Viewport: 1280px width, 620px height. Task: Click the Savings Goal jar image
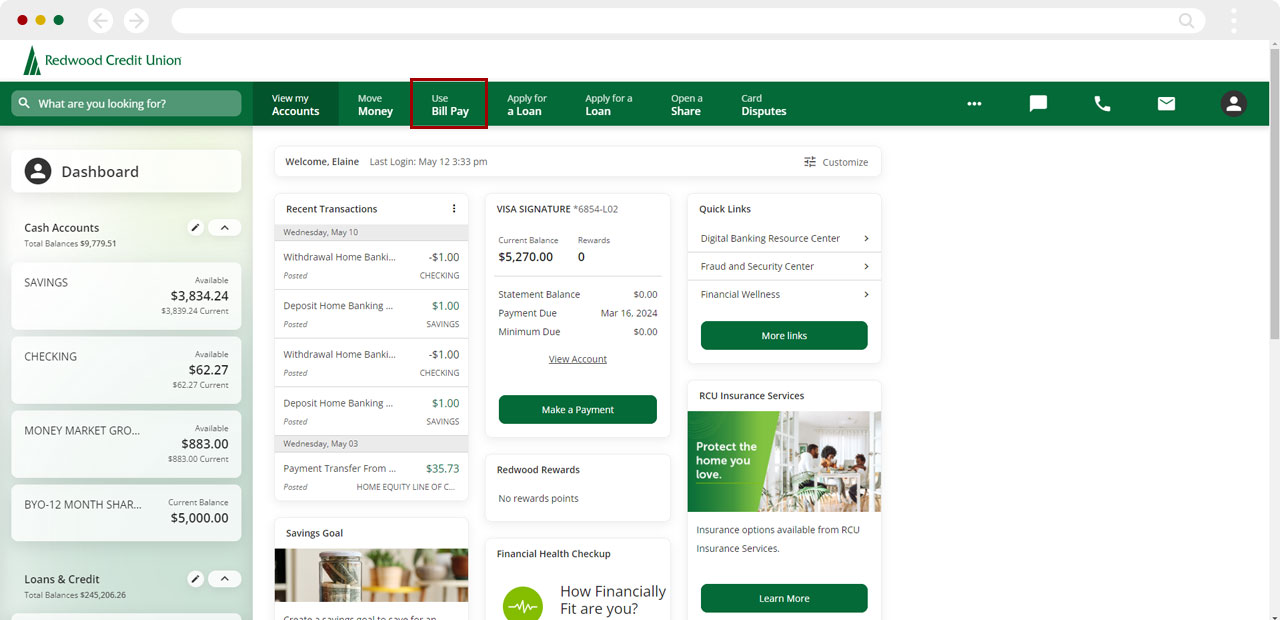click(x=371, y=575)
